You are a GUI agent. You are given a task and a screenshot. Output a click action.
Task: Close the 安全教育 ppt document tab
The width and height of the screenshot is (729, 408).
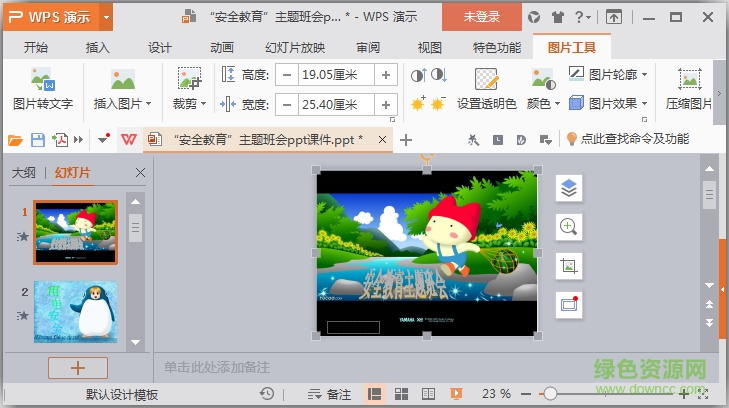pos(382,139)
